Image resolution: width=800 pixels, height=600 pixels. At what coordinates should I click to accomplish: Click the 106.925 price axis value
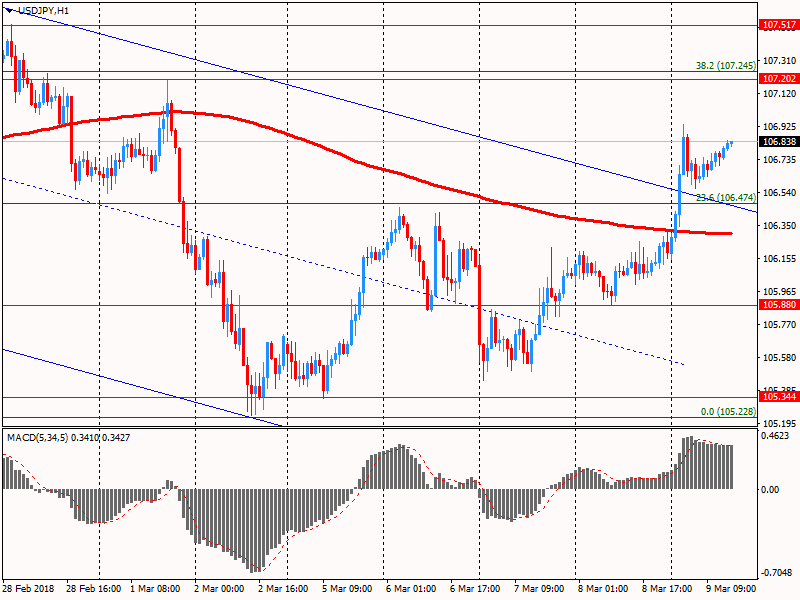pyautogui.click(x=779, y=127)
